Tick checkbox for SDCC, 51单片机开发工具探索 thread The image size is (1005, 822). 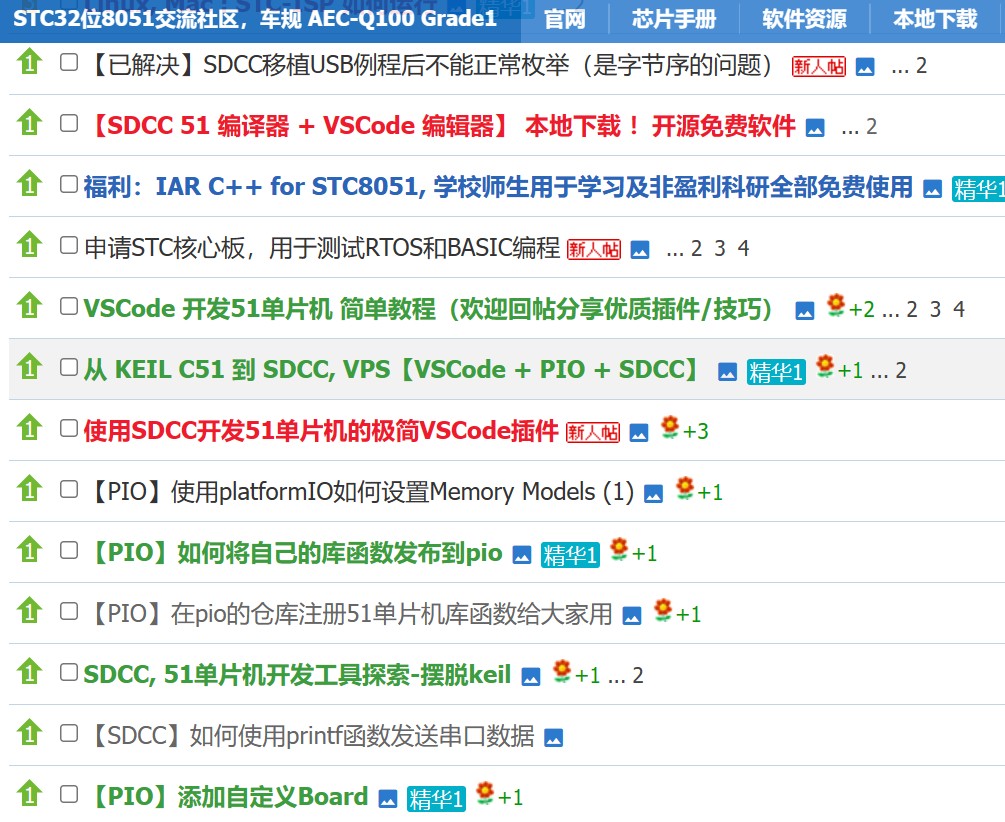(69, 672)
